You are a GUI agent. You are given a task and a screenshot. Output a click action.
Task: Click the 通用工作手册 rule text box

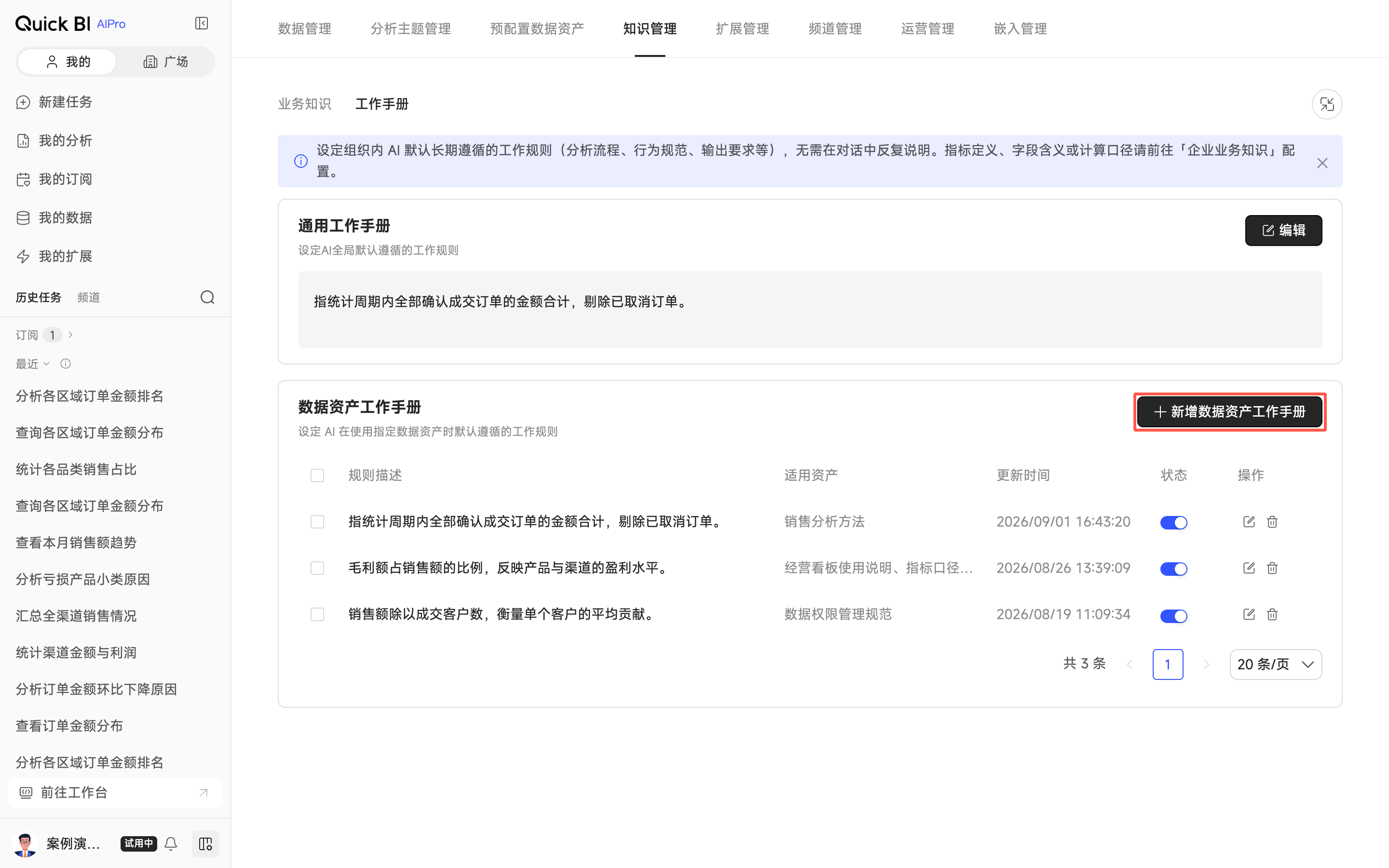[x=809, y=310]
